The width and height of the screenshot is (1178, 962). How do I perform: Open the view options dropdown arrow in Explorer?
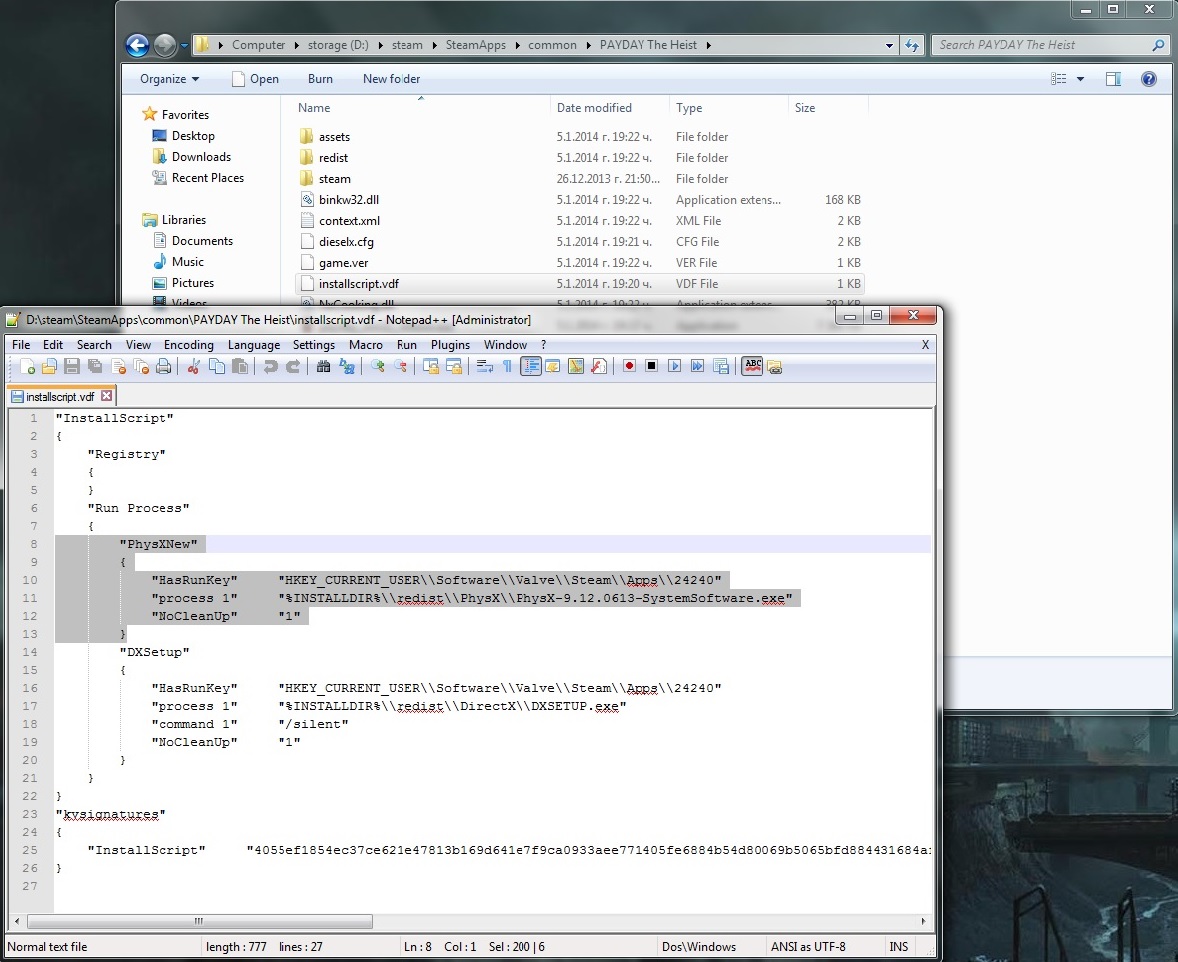pos(1081,79)
